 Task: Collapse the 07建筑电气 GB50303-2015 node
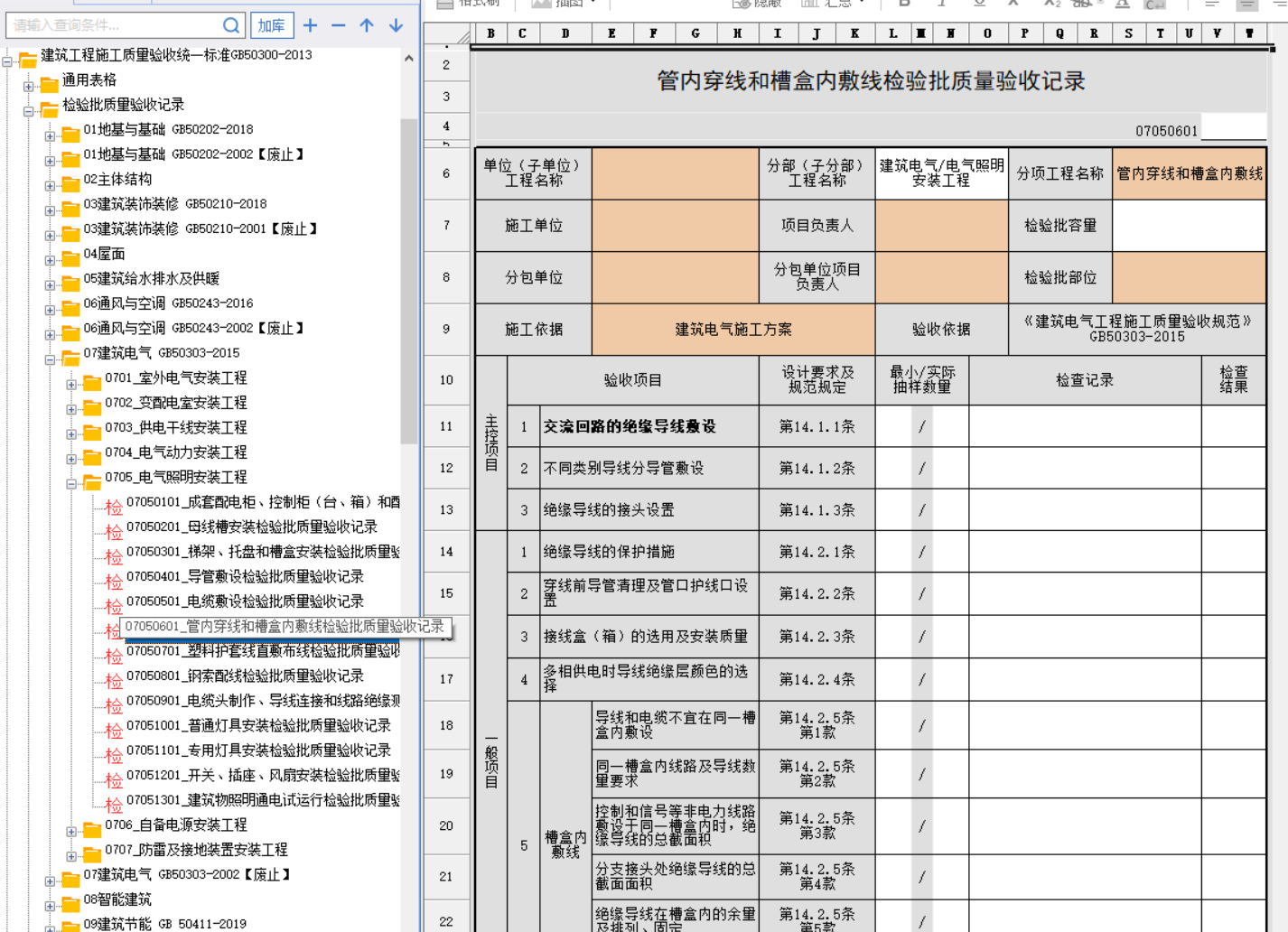click(50, 359)
